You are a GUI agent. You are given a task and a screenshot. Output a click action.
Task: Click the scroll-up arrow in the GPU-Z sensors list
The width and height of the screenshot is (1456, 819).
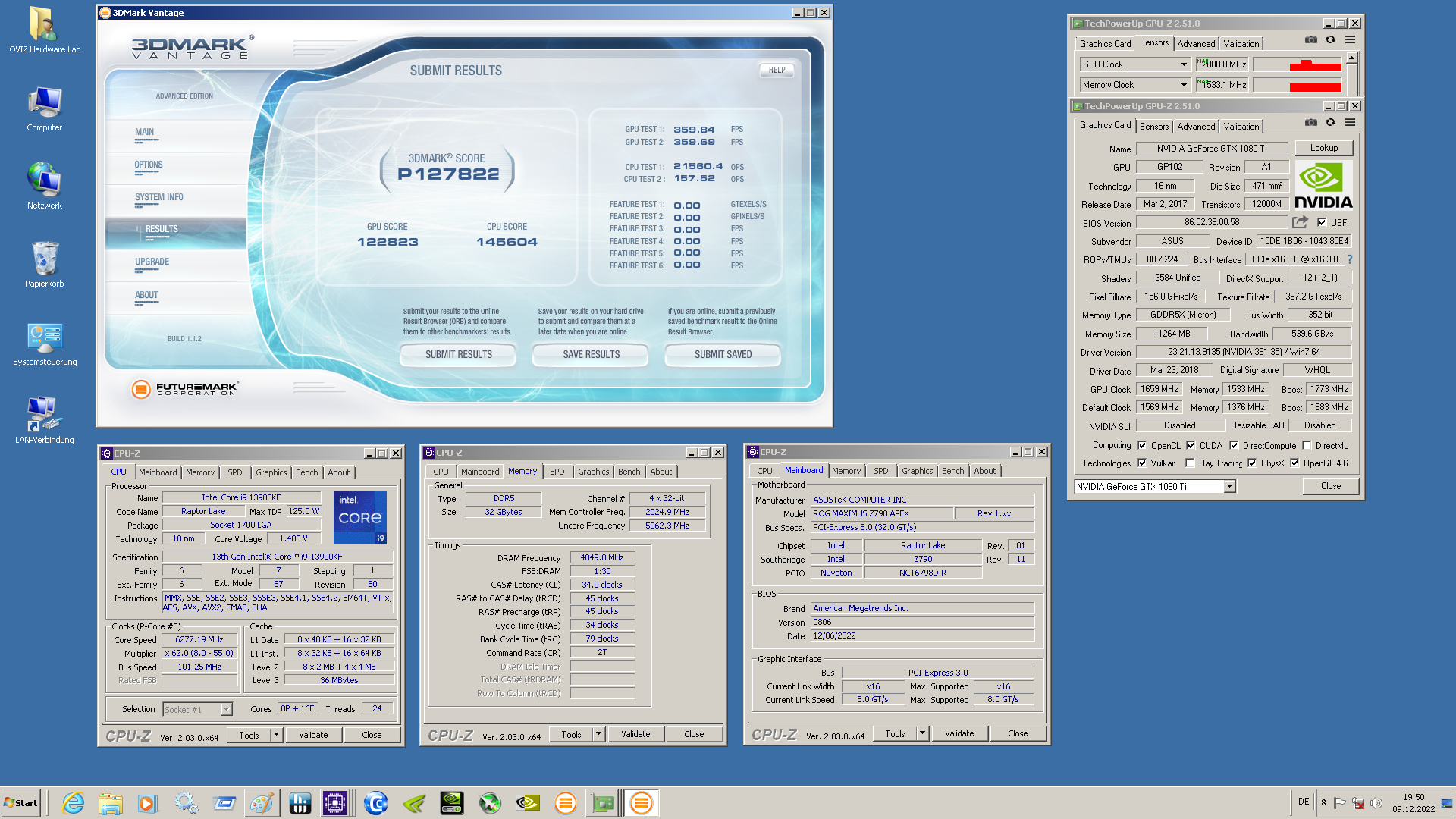click(1351, 58)
